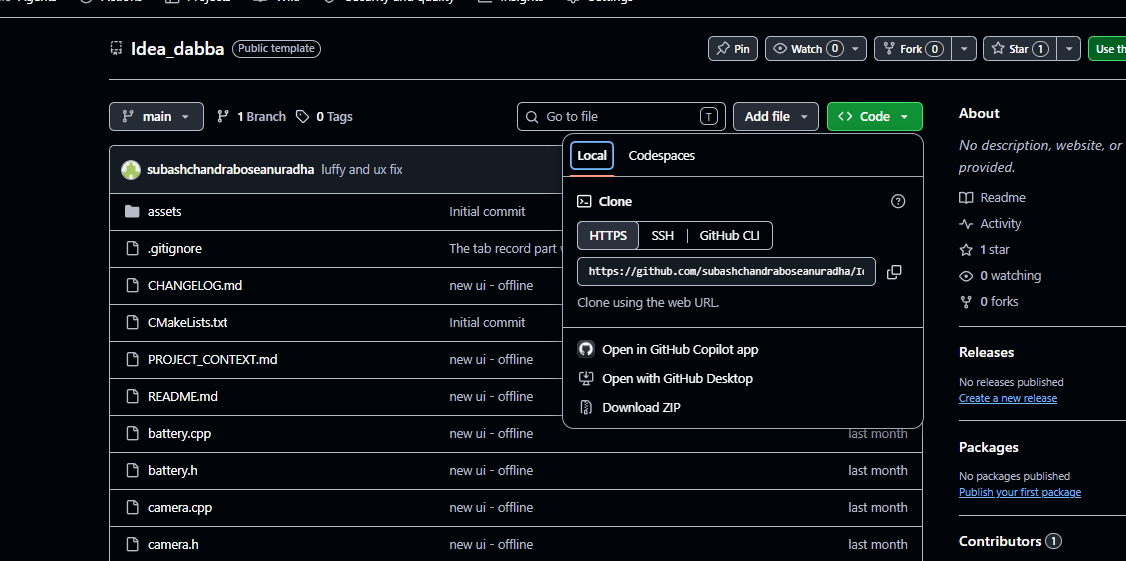This screenshot has height=561, width=1126.
Task: Click the file icon beside CHANGELOG.md
Action: click(x=131, y=286)
